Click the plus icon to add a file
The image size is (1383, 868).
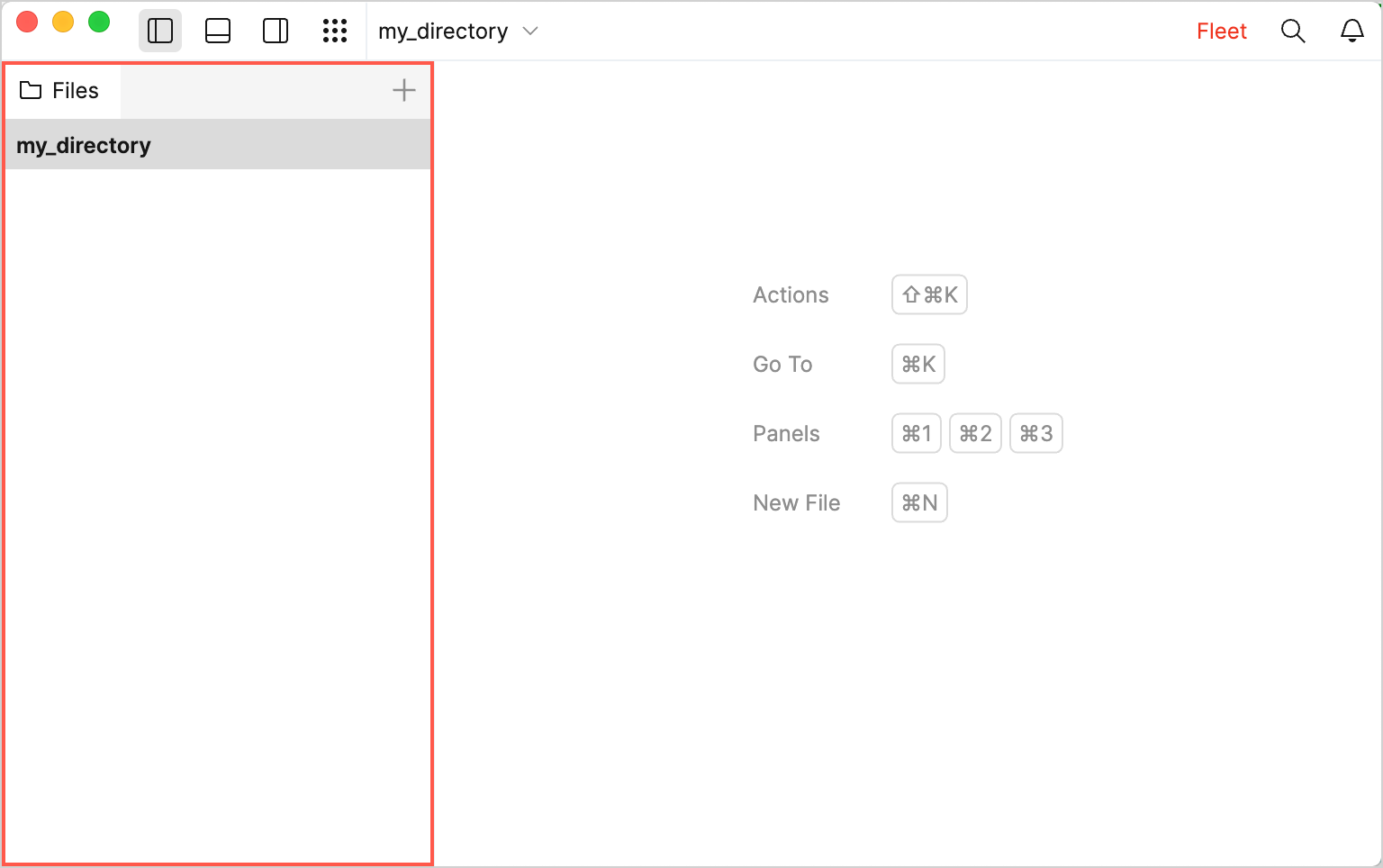point(404,90)
